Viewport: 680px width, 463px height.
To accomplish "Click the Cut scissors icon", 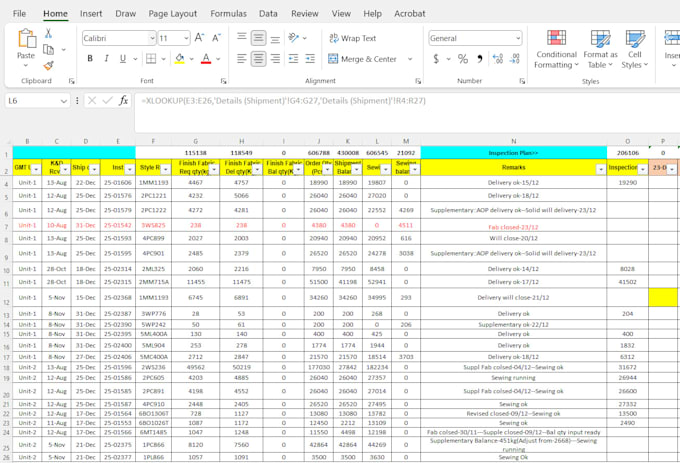I will 48,33.
